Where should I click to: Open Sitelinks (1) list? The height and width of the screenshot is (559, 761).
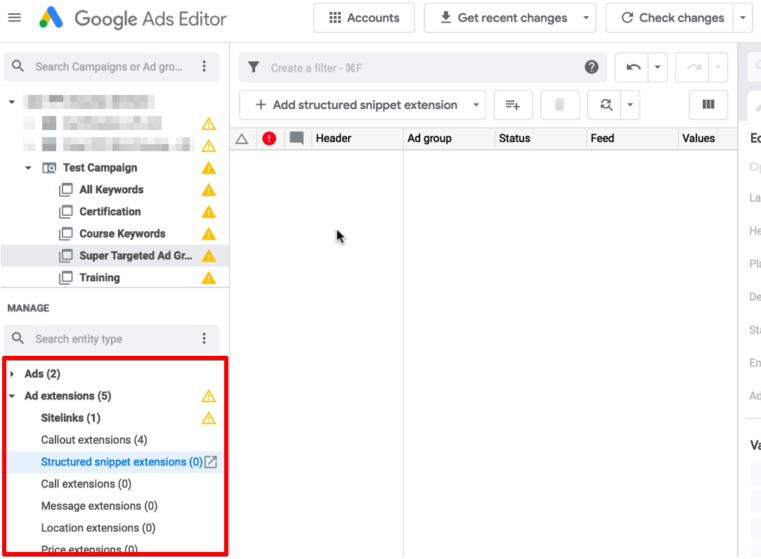[71, 418]
